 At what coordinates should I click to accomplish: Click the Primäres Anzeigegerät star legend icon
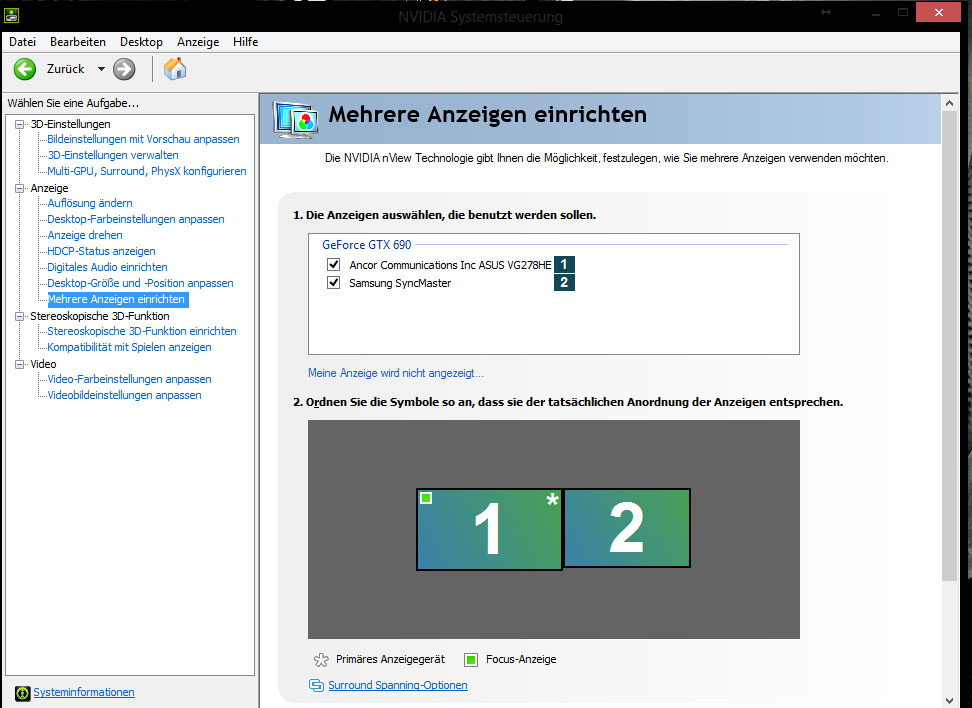tap(321, 660)
